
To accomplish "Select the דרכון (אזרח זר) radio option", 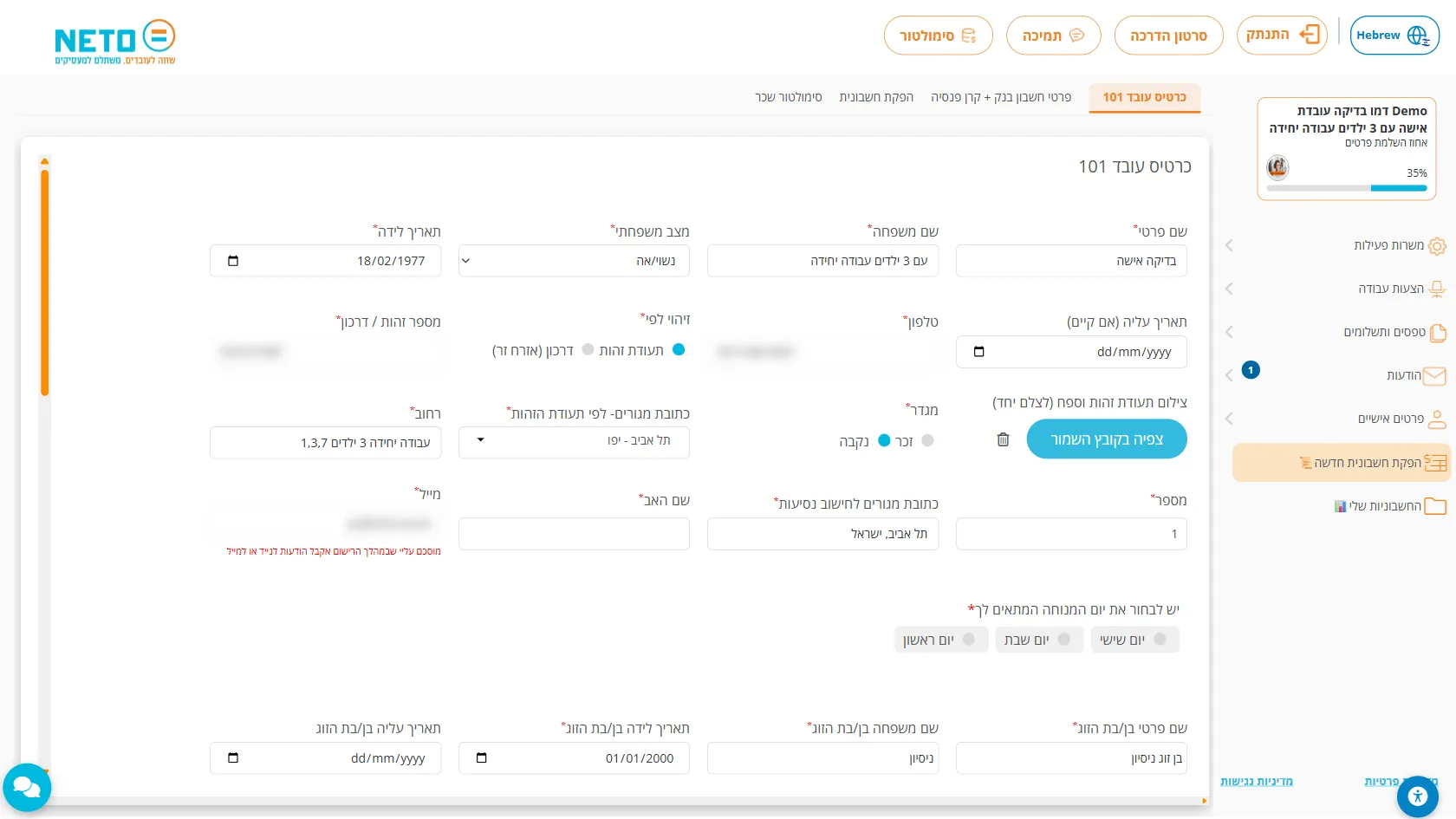I will (588, 349).
